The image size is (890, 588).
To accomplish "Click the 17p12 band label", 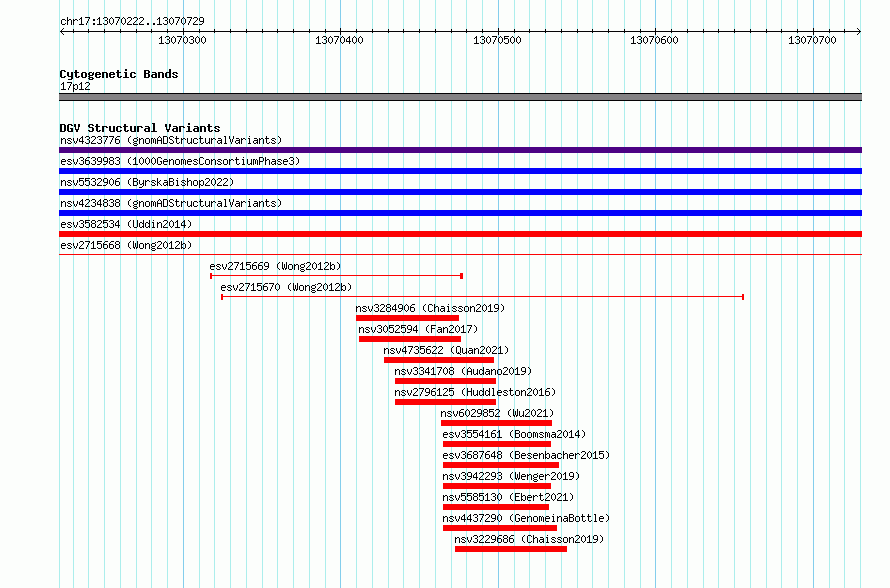I will (75, 86).
